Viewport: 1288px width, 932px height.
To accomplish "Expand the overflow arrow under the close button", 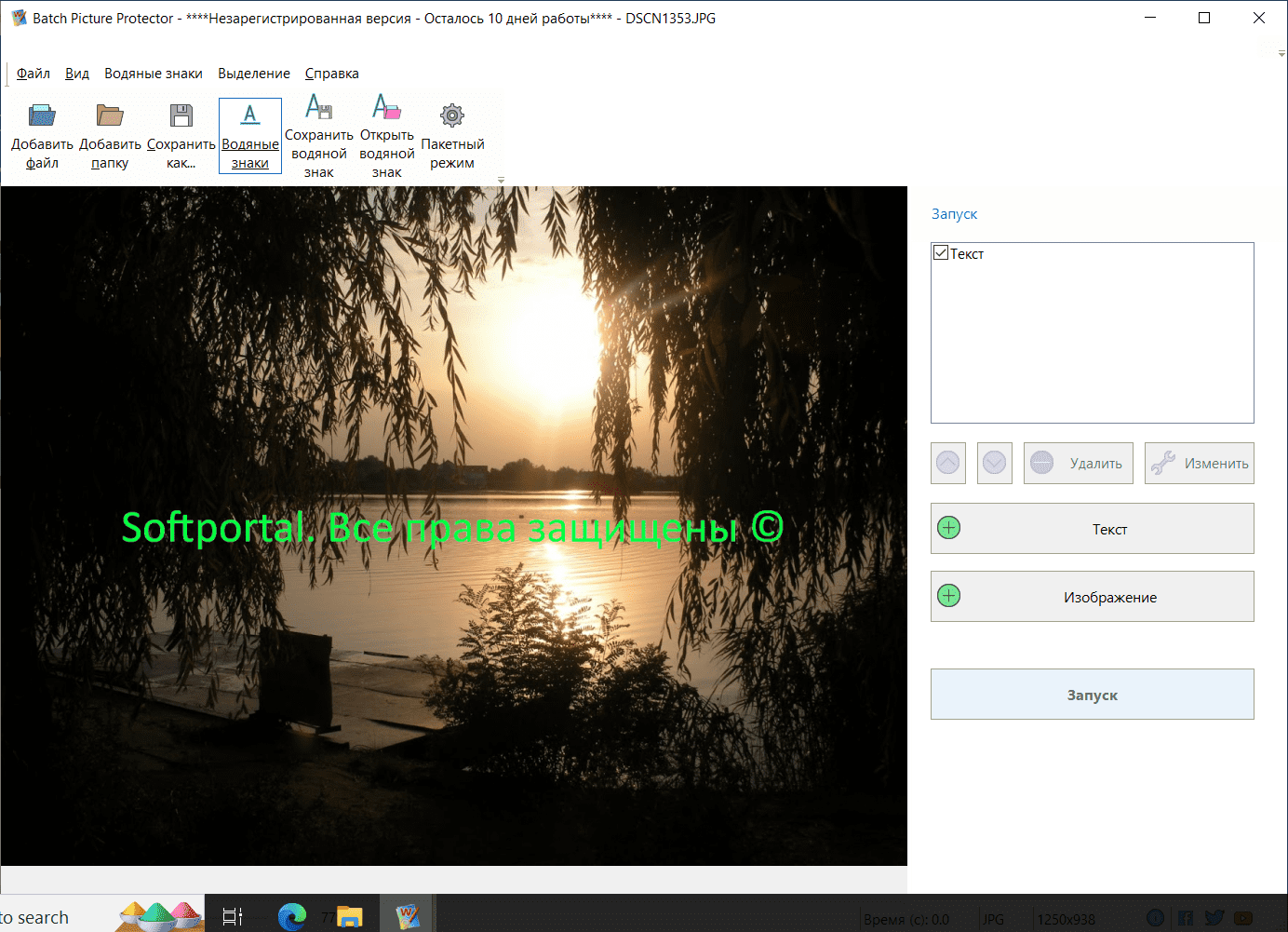I will 1281,54.
